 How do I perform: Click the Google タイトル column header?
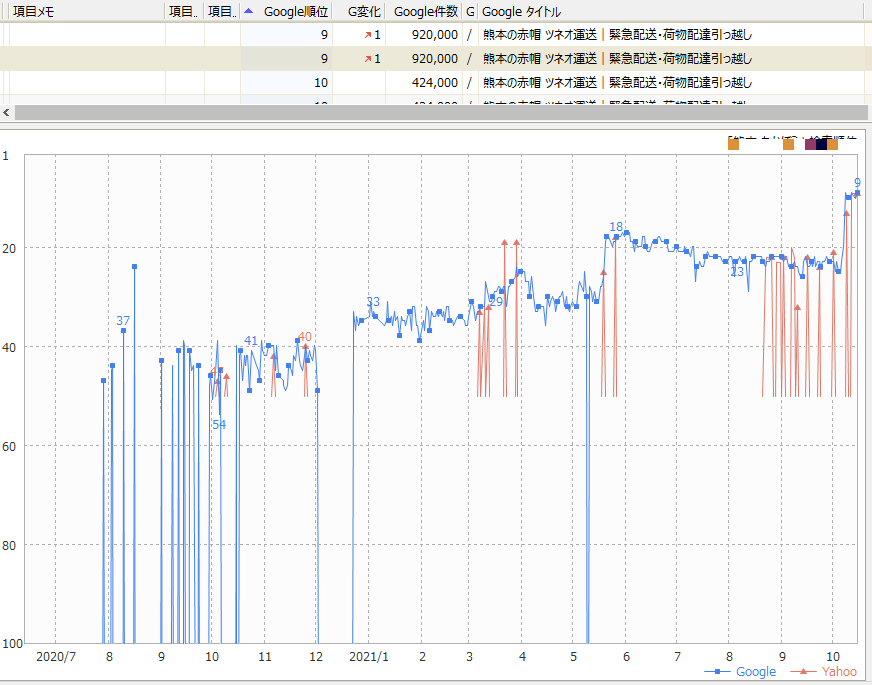coord(522,11)
